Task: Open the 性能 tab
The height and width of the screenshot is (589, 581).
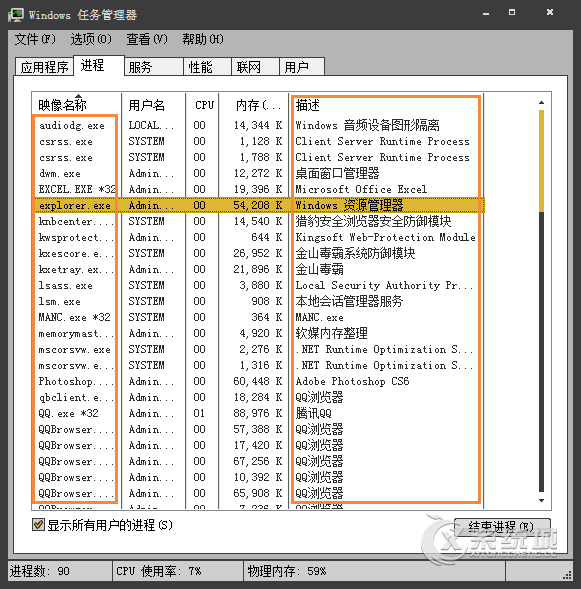Action: pos(207,67)
